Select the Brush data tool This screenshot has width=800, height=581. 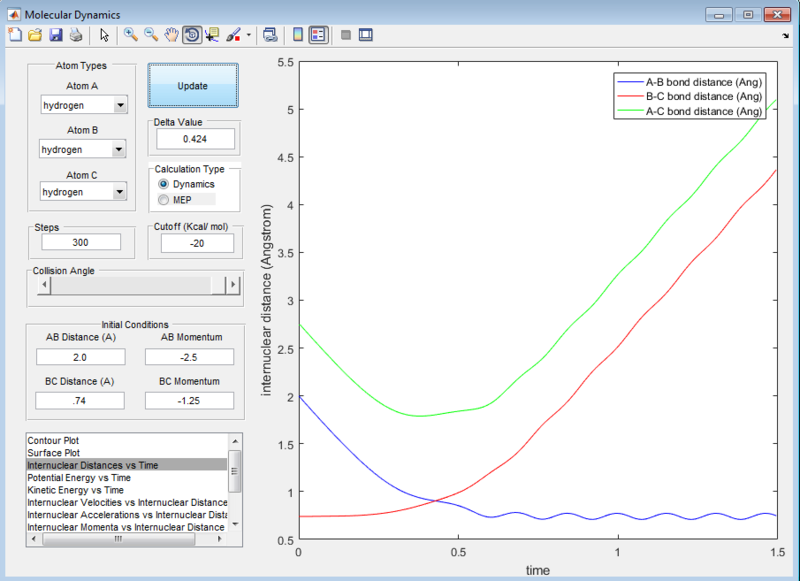(231, 34)
